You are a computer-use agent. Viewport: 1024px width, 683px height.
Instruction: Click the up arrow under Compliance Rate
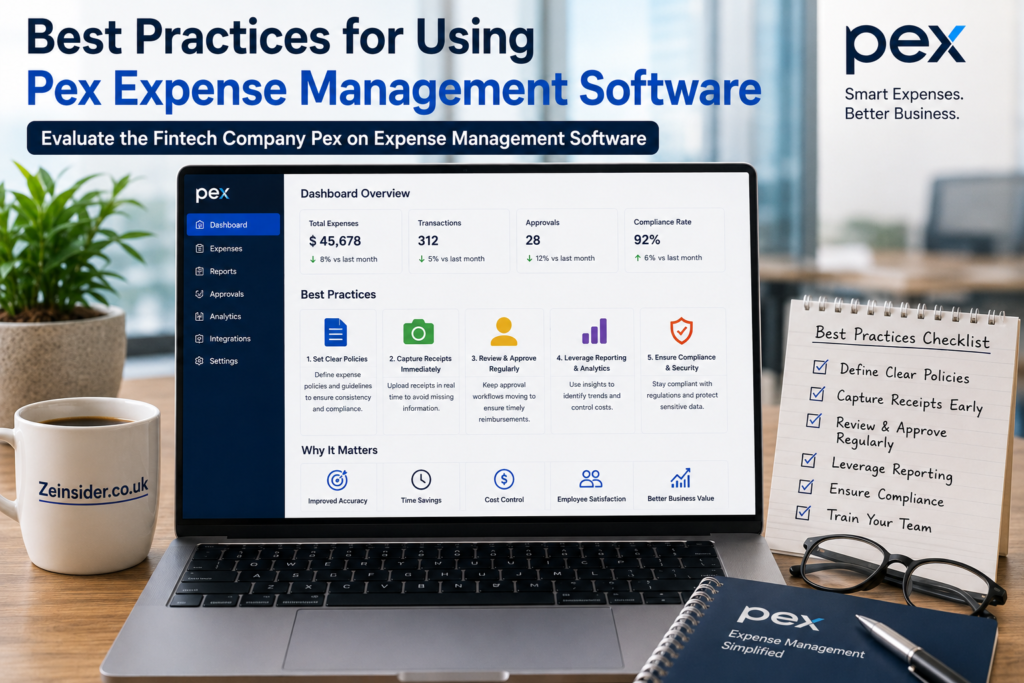click(x=637, y=258)
